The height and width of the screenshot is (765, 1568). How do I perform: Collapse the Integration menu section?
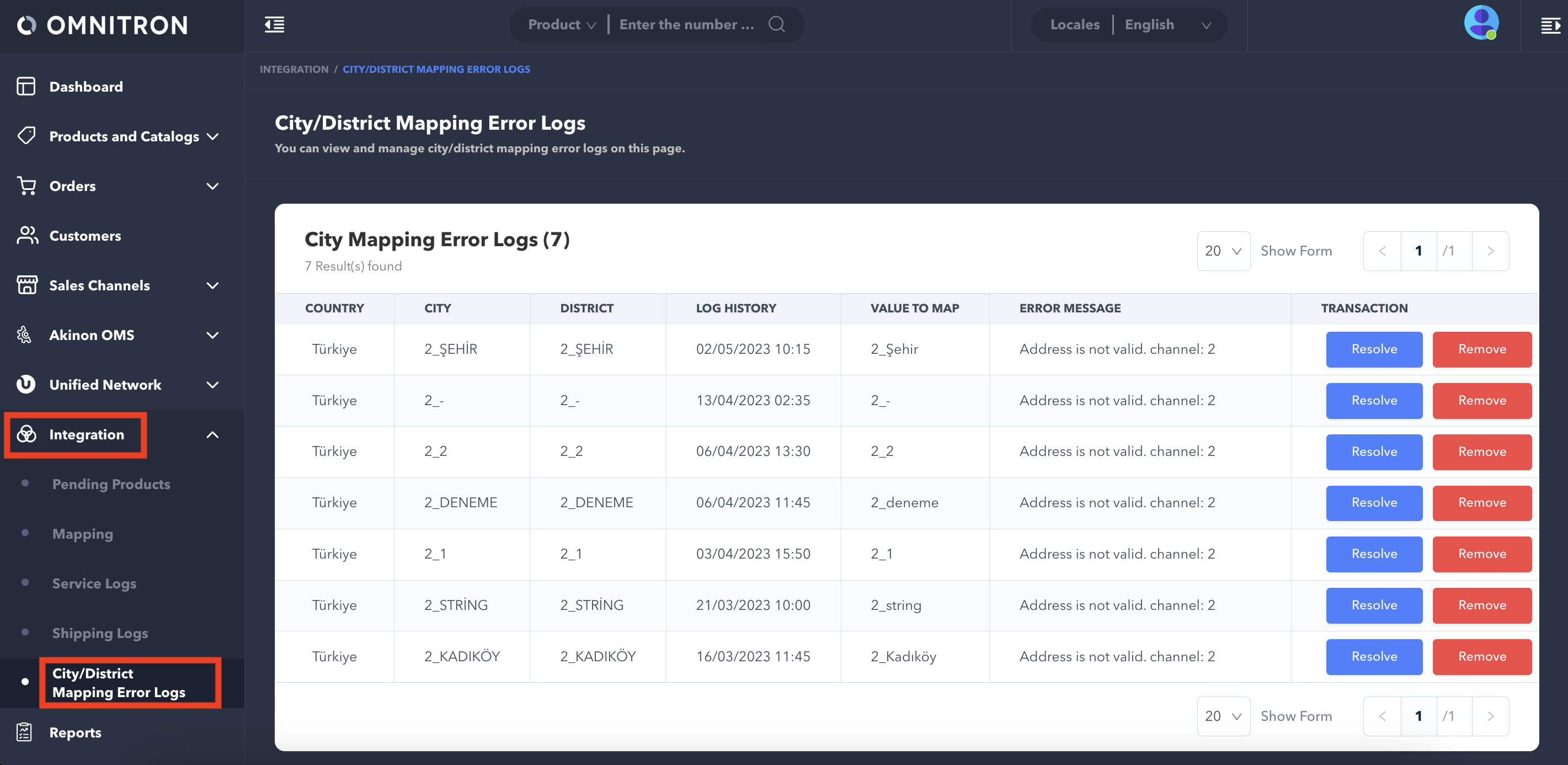click(212, 434)
